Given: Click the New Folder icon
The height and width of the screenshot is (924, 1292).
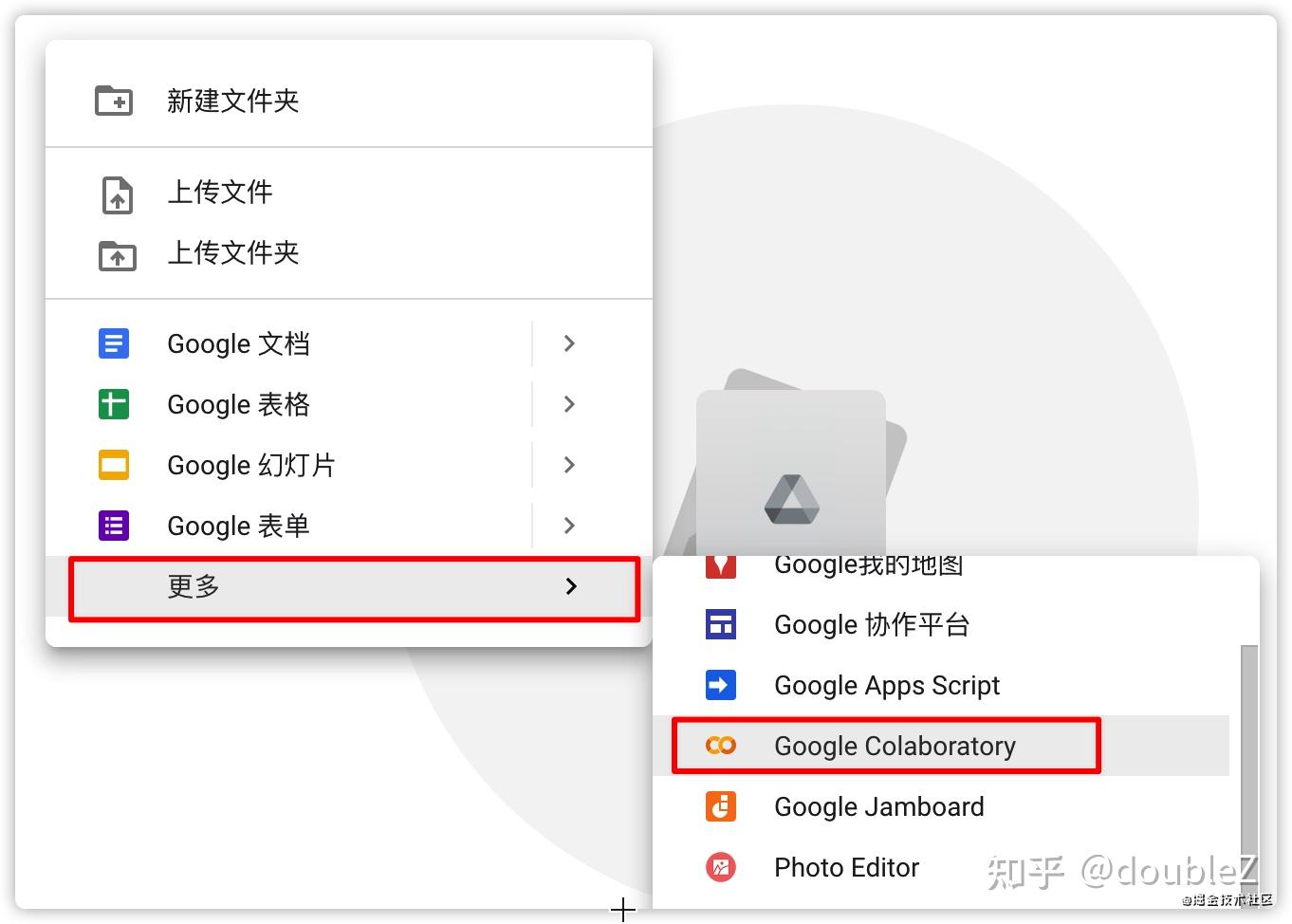Looking at the screenshot, I should click(113, 101).
